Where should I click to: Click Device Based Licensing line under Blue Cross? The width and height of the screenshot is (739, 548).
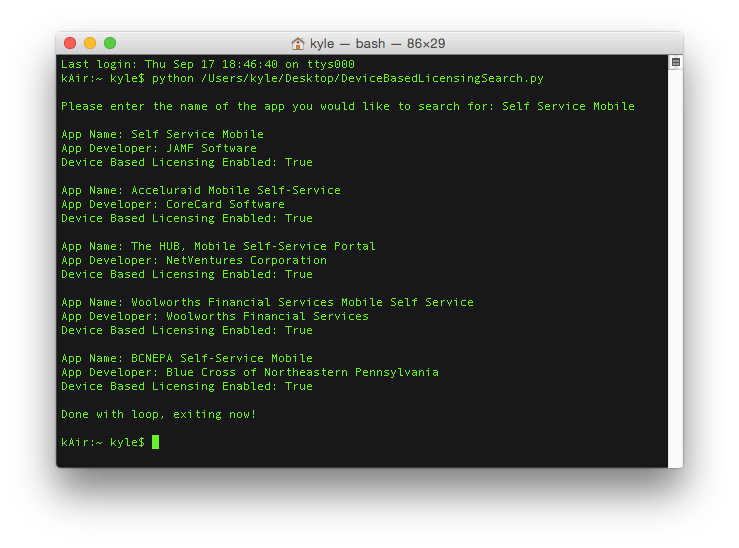point(187,387)
